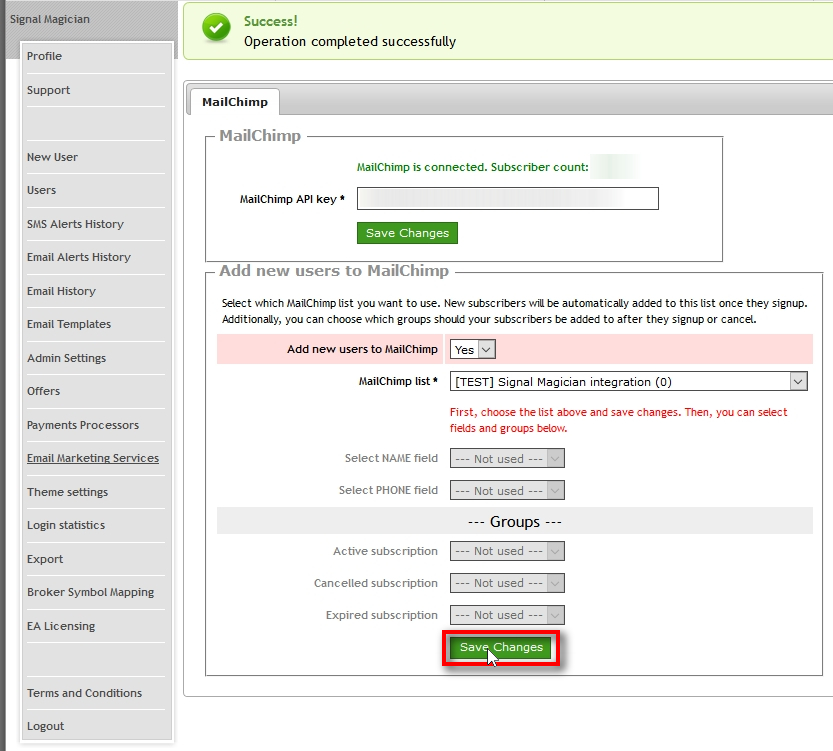Select Payments Processors from the sidebar
Image resolution: width=833 pixels, height=751 pixels.
tap(83, 425)
